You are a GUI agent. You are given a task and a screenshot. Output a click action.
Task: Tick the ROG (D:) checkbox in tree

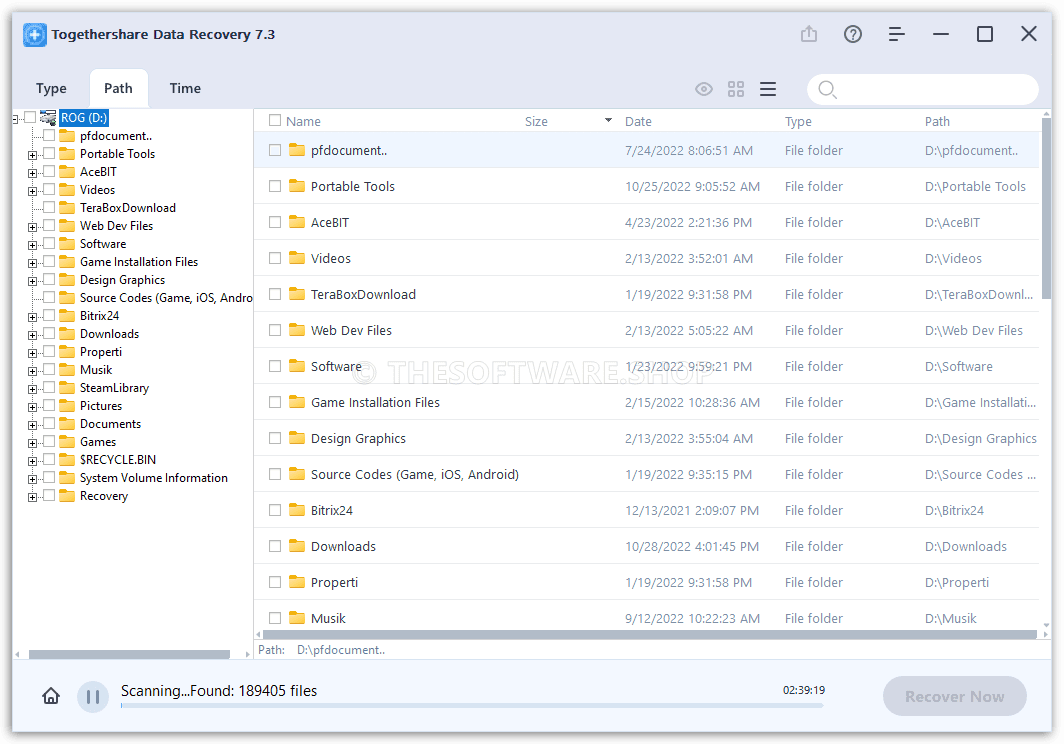pos(30,117)
